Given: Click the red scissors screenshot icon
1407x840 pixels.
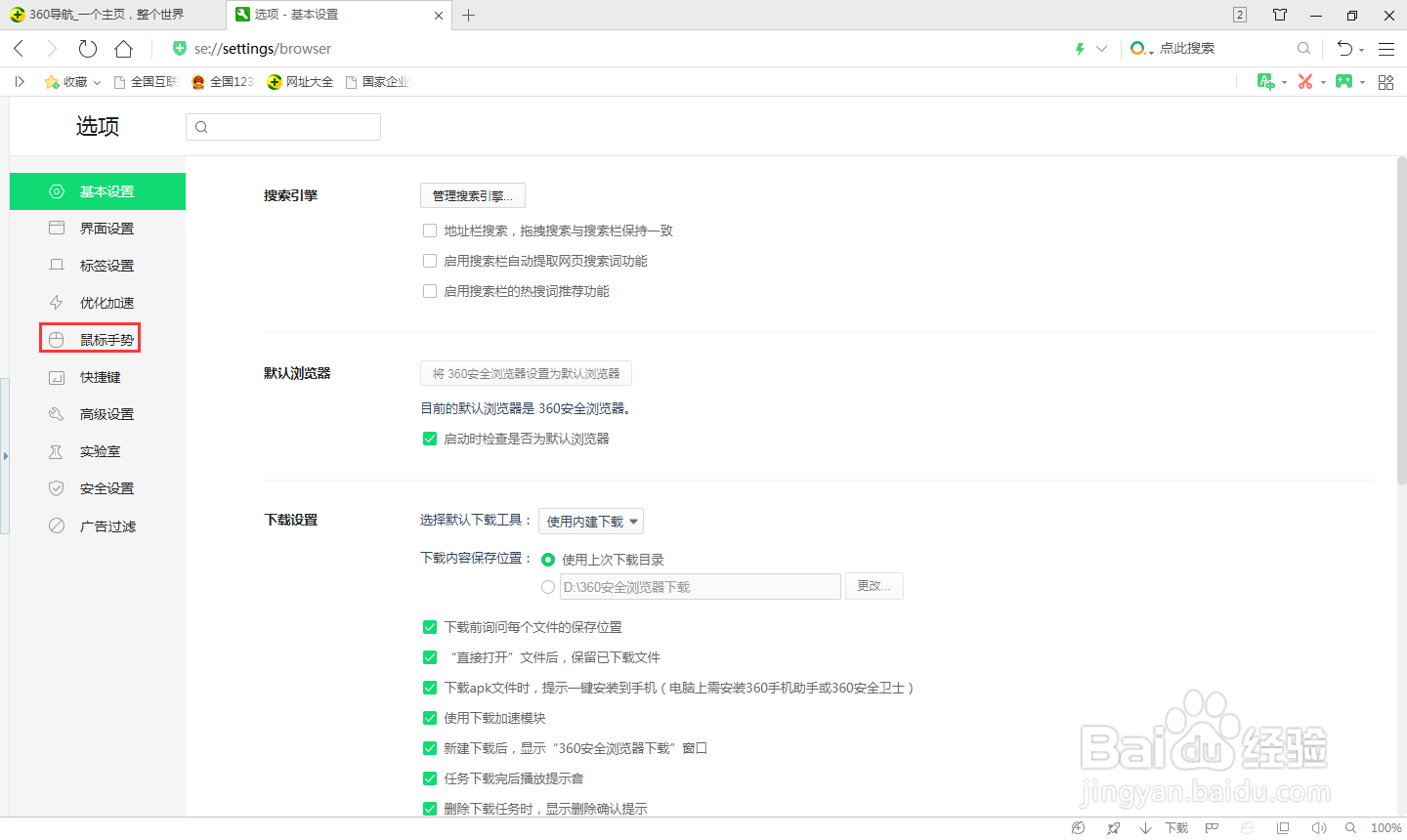Looking at the screenshot, I should tap(1305, 82).
